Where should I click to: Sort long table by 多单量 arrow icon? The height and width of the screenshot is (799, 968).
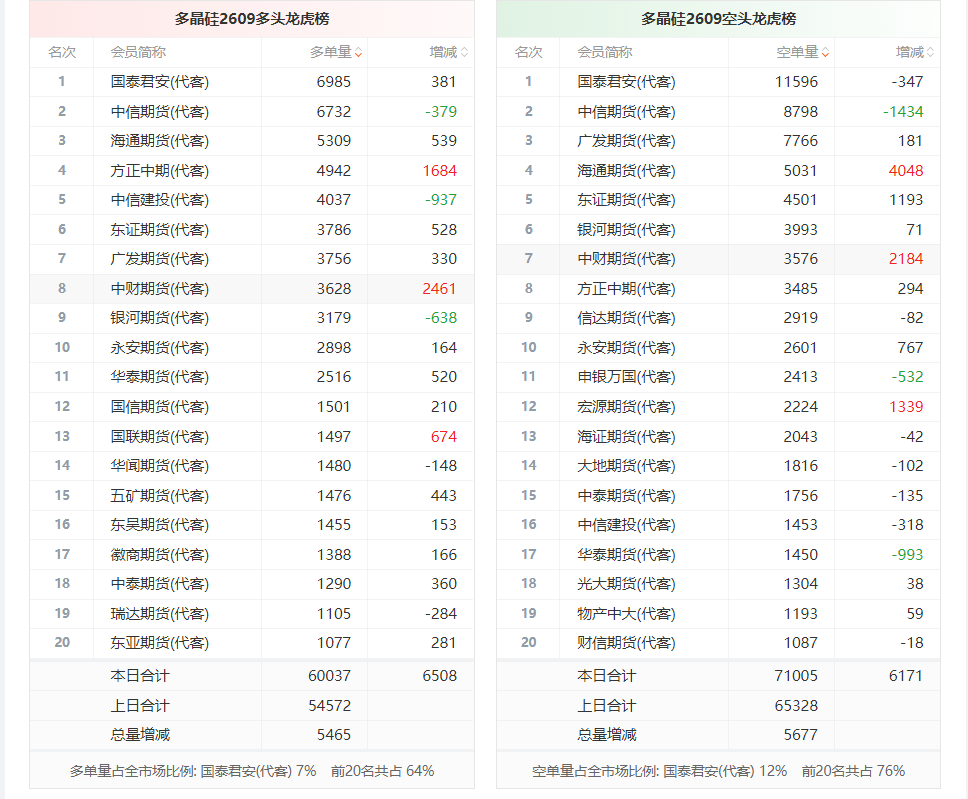(x=359, y=52)
